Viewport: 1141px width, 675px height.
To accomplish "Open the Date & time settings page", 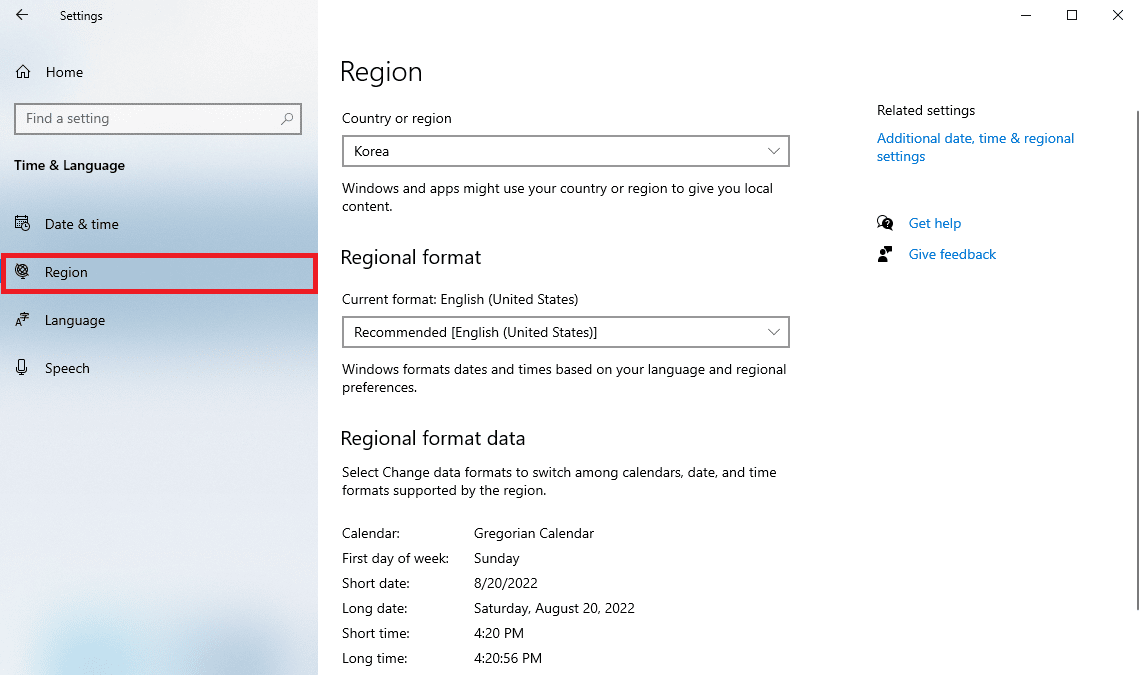I will [x=82, y=224].
